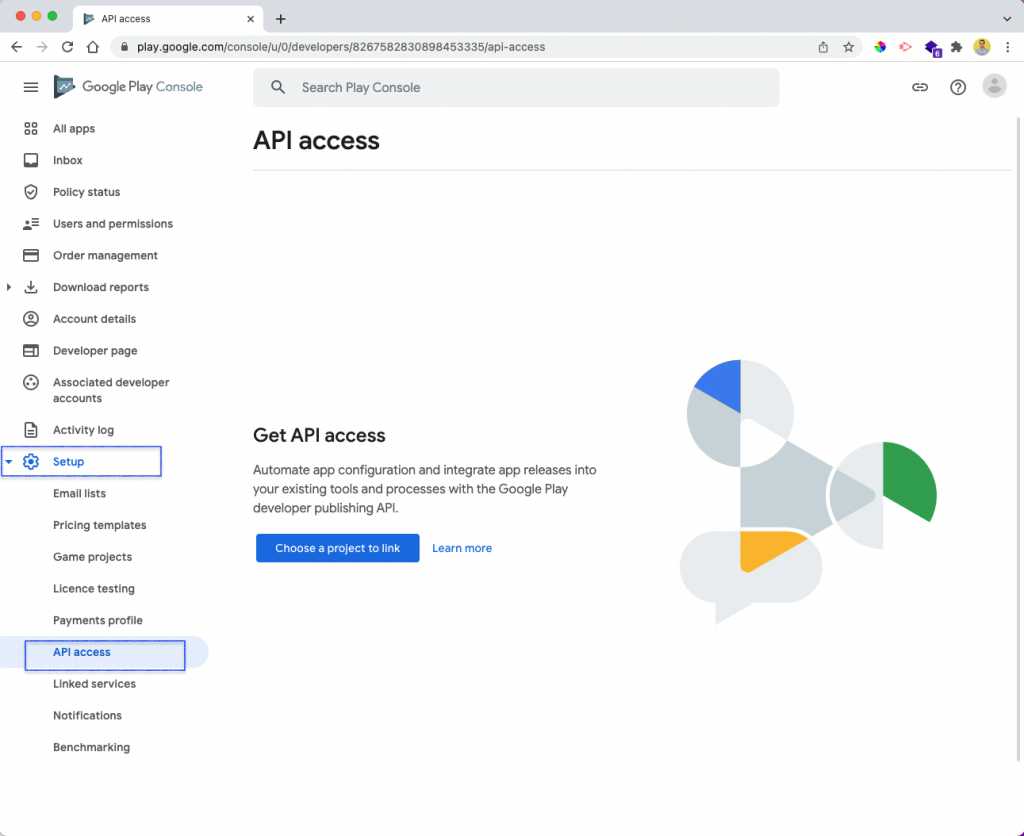Select Game projects under Setup
Viewport: 1024px width, 836px height.
(x=93, y=556)
